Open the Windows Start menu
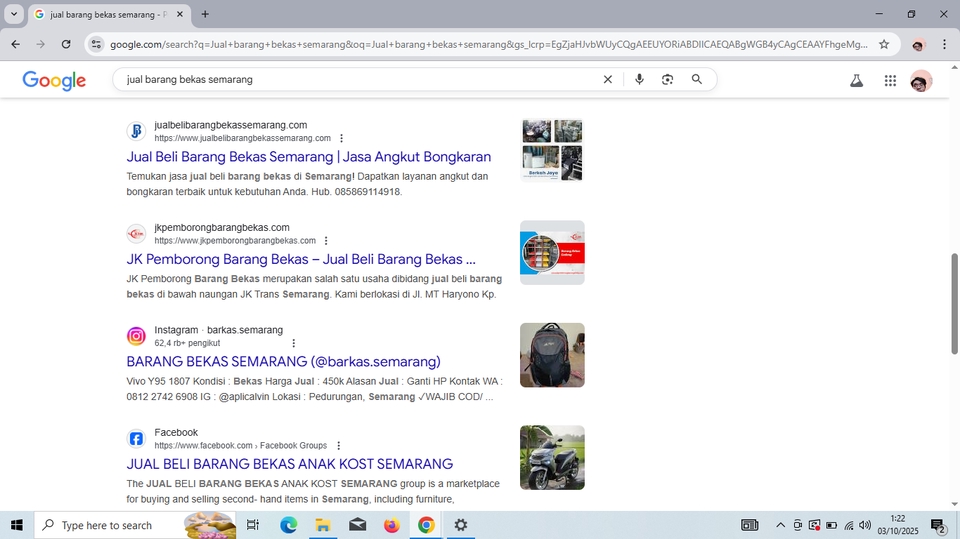960x539 pixels. pos(17,525)
